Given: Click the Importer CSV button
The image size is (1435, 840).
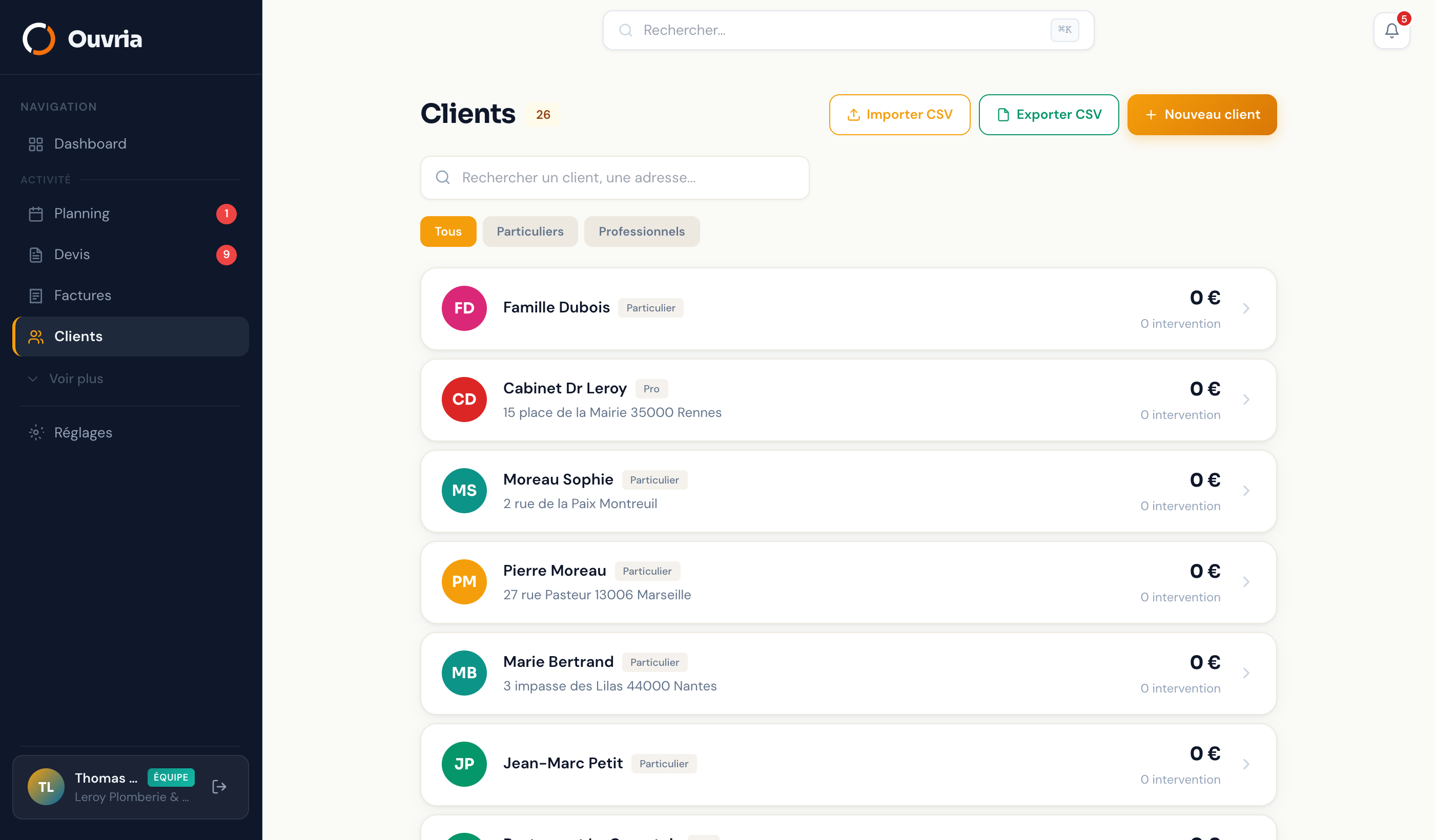Looking at the screenshot, I should pos(900,115).
